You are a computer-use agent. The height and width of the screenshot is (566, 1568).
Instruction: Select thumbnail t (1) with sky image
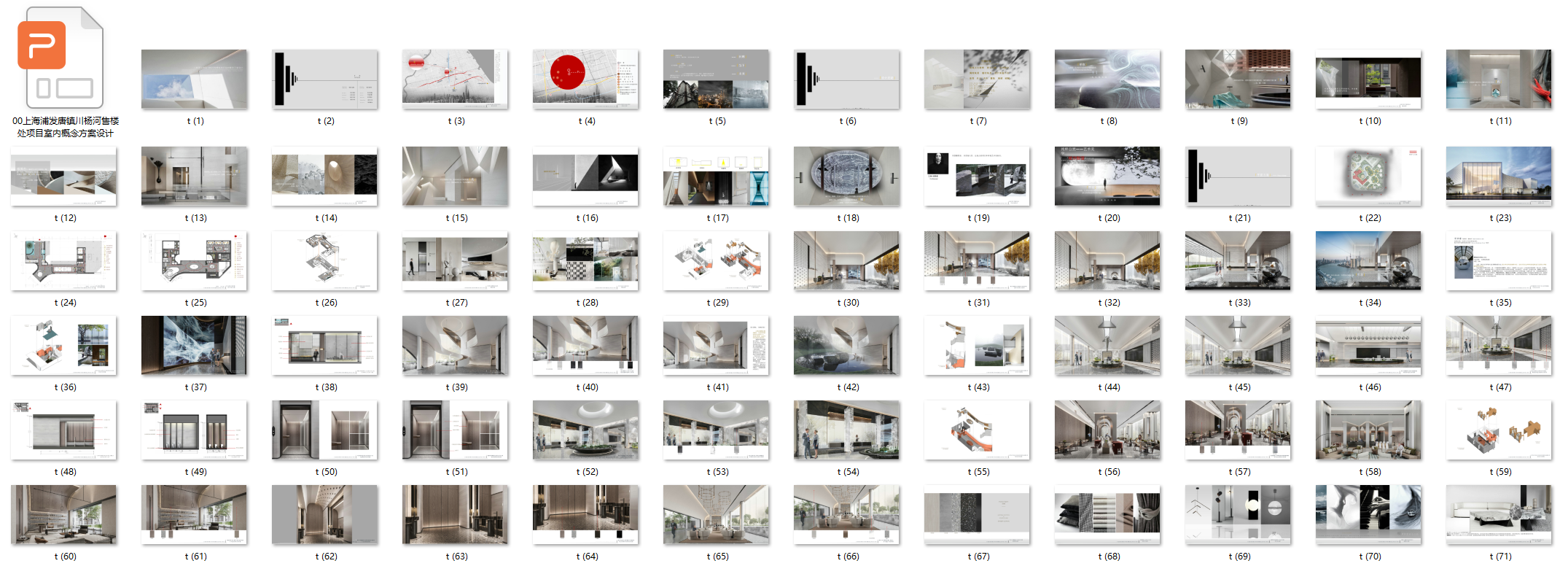(194, 80)
